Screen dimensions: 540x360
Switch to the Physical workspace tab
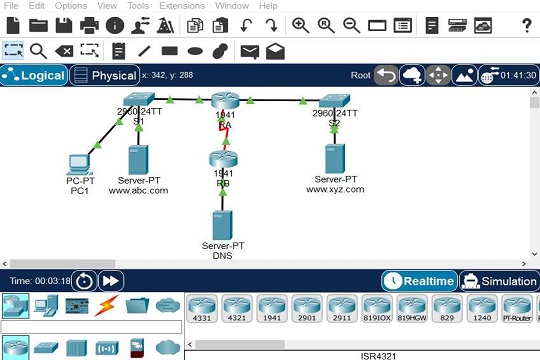pos(105,75)
